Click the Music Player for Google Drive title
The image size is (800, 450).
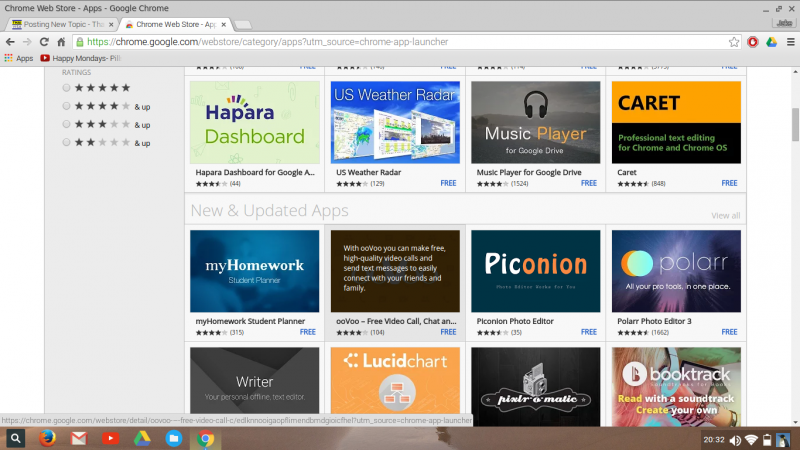(x=529, y=172)
